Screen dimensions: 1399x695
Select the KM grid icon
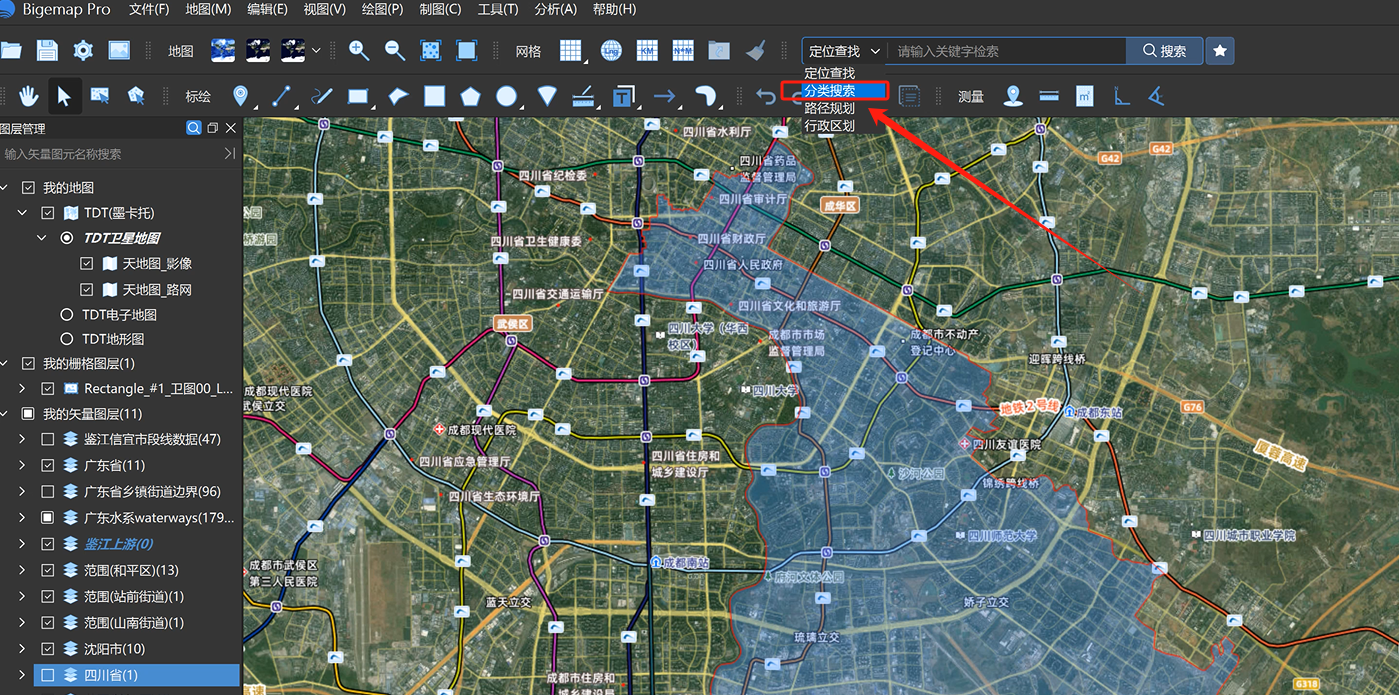click(648, 50)
